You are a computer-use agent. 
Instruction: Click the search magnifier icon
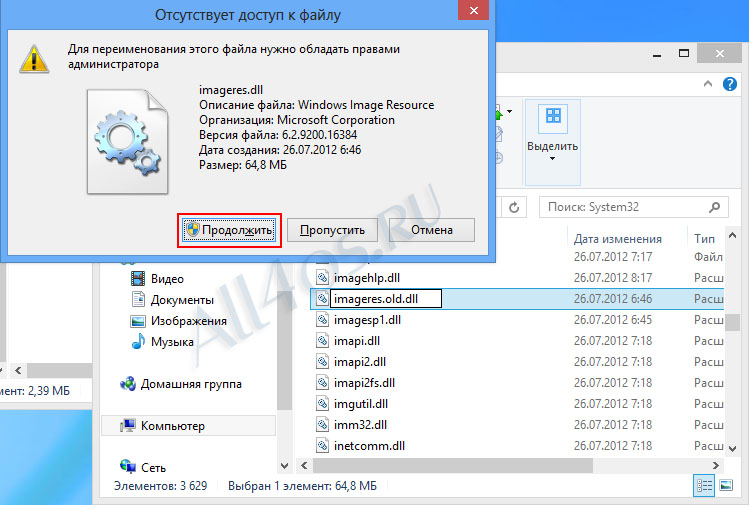[715, 207]
